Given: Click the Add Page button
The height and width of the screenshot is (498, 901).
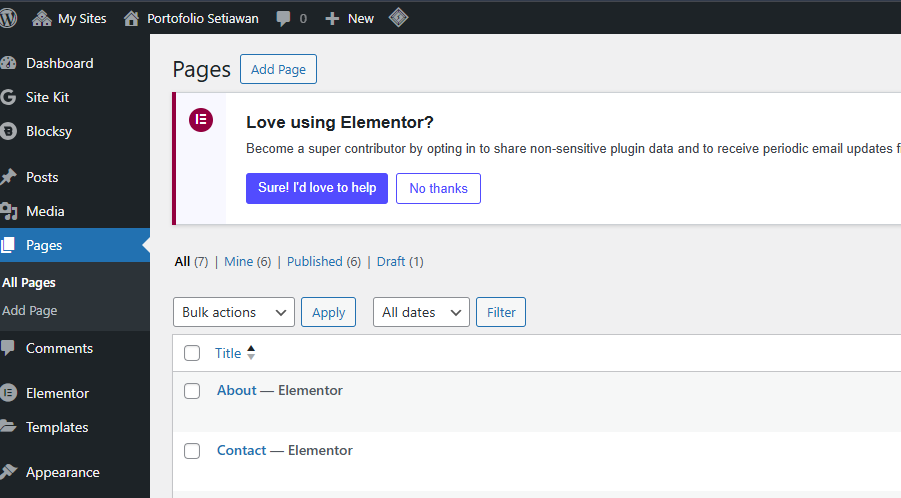Looking at the screenshot, I should (278, 69).
